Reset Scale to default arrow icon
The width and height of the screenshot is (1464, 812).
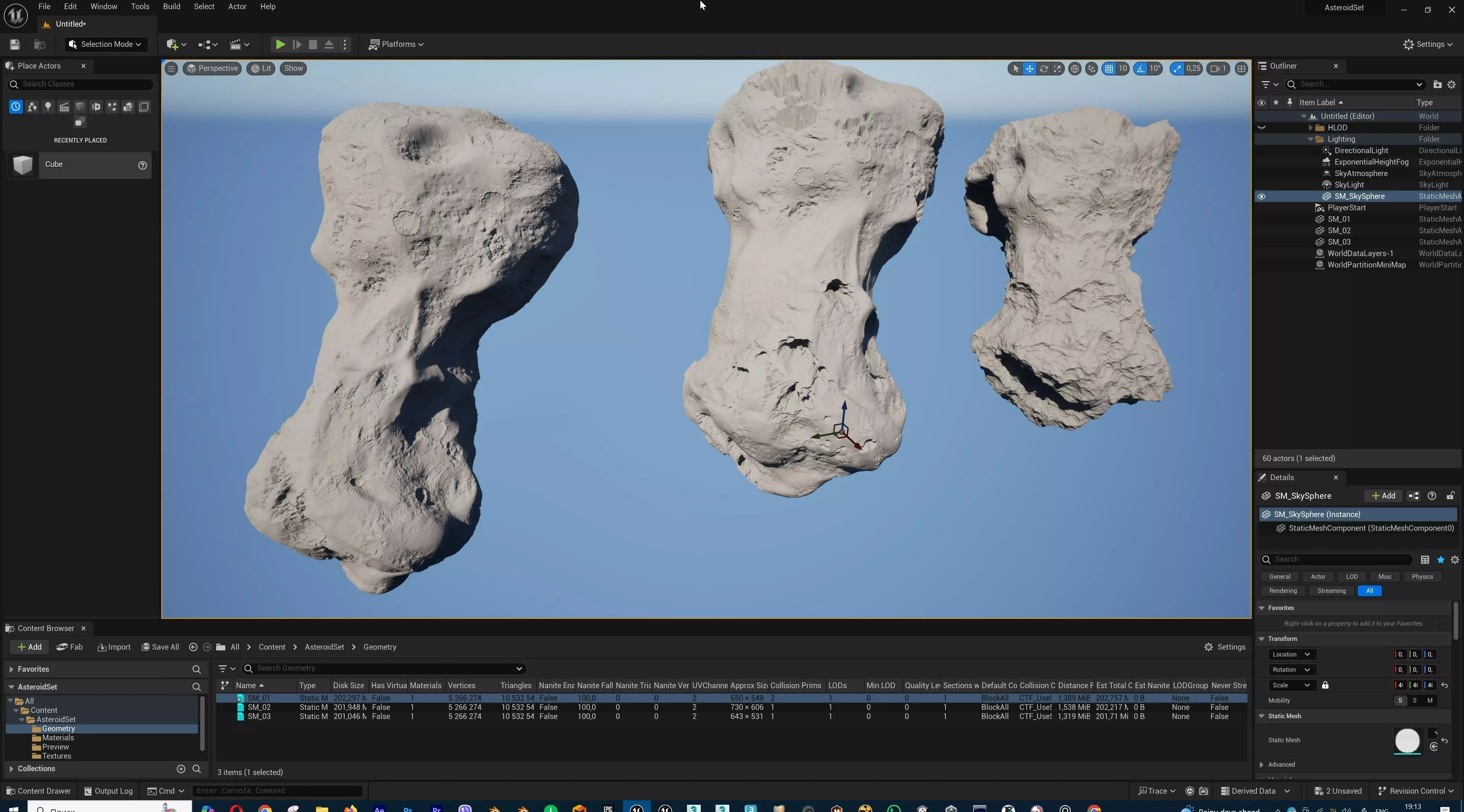click(x=1445, y=685)
